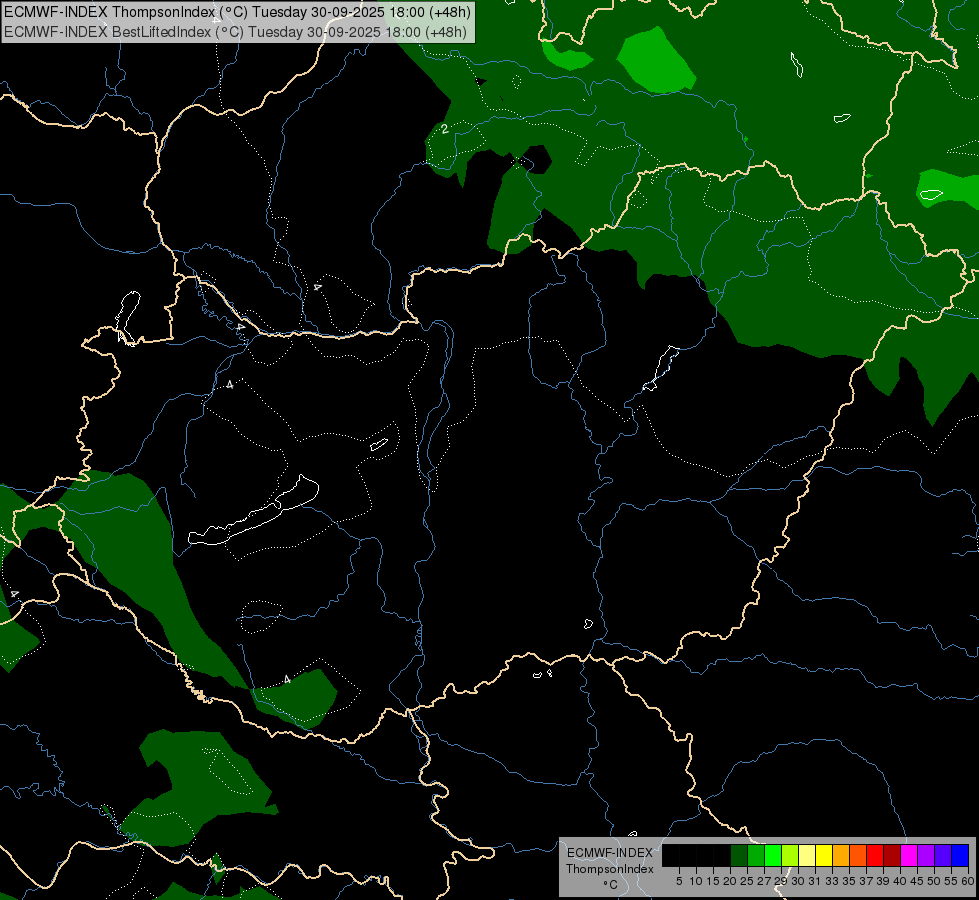Select the purple 45-50 legend swatch

coord(926,855)
